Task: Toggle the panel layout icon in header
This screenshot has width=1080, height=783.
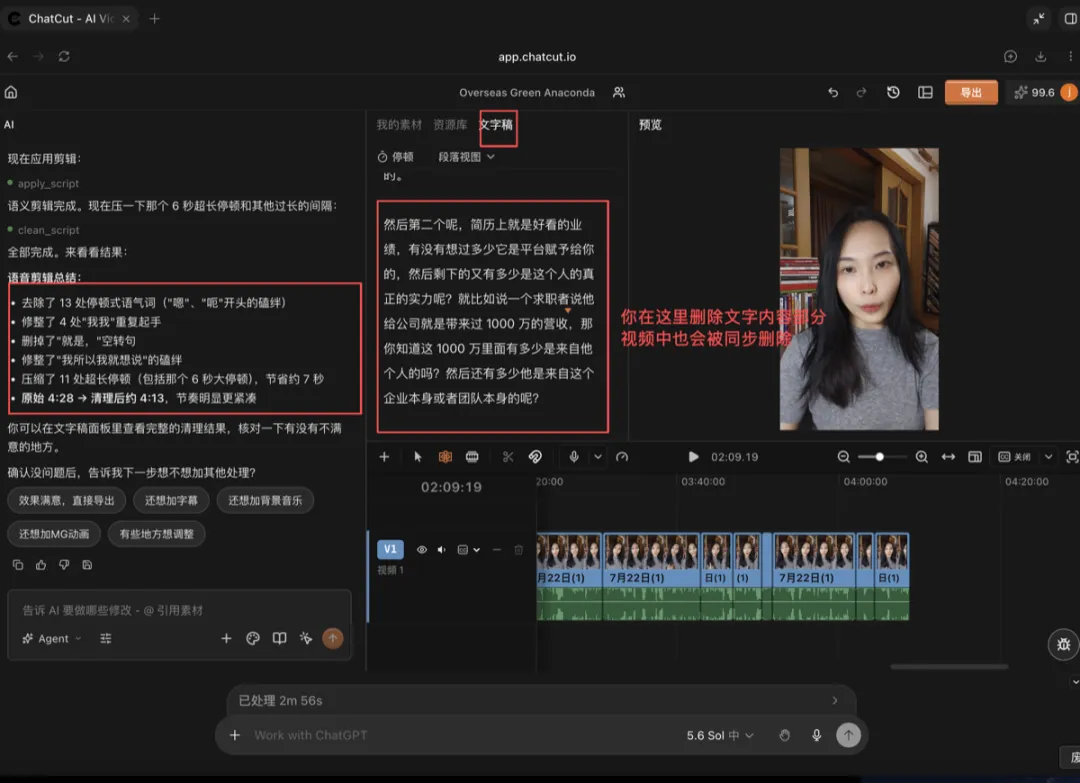Action: tap(925, 92)
